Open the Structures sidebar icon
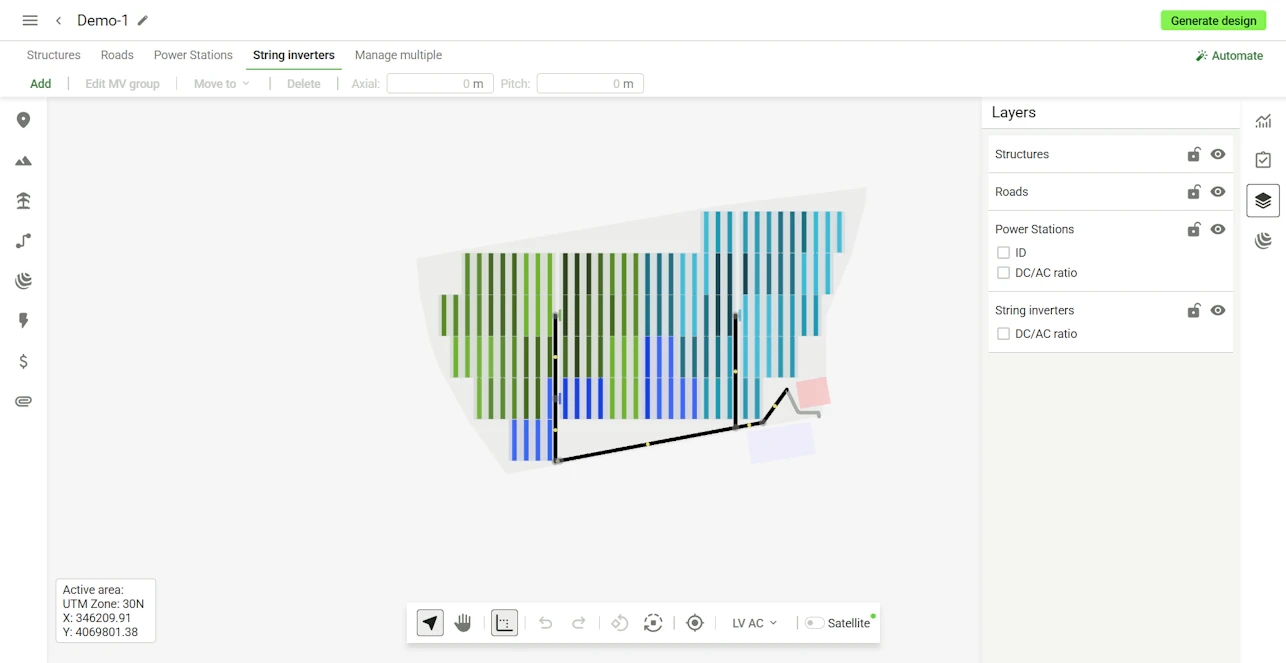Screen dimensions: 1286x663 [x=23, y=201]
